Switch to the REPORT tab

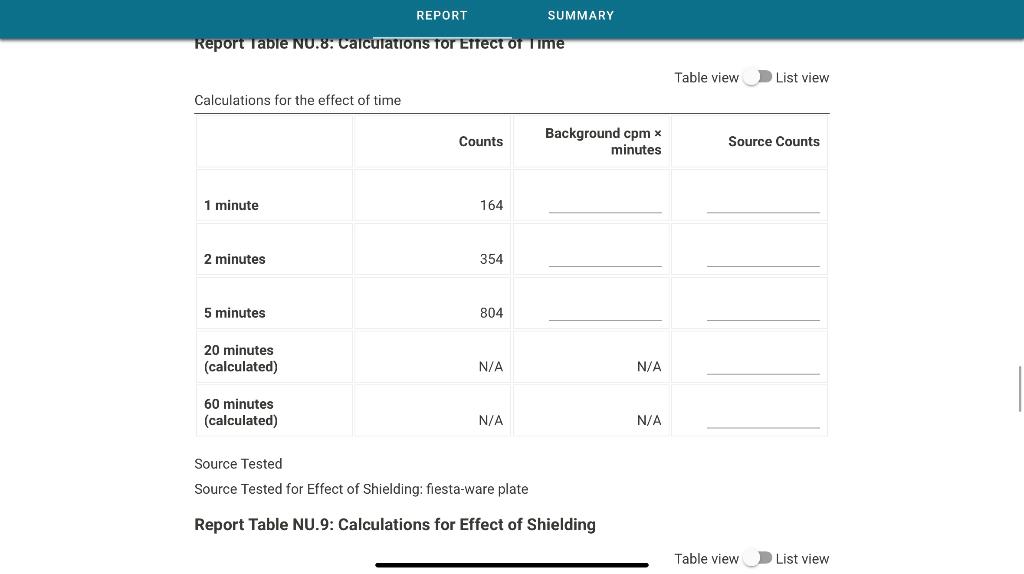click(x=441, y=16)
